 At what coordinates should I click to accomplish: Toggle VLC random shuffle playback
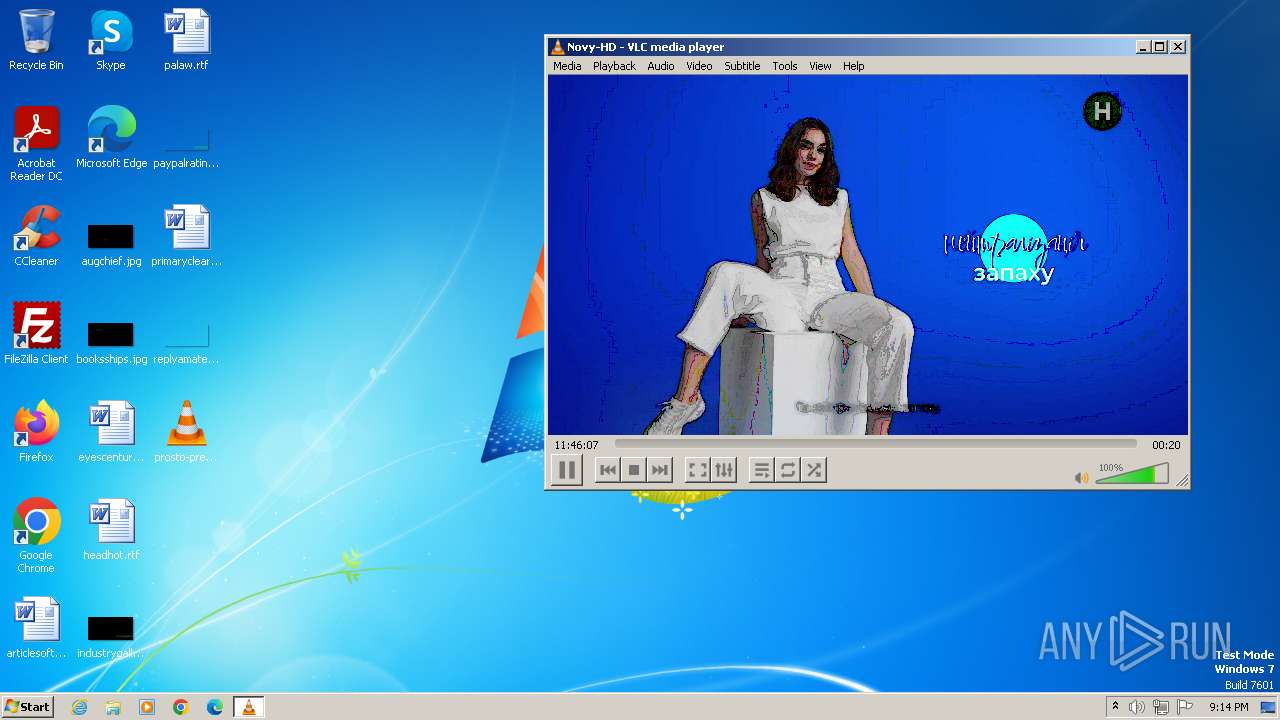click(814, 470)
